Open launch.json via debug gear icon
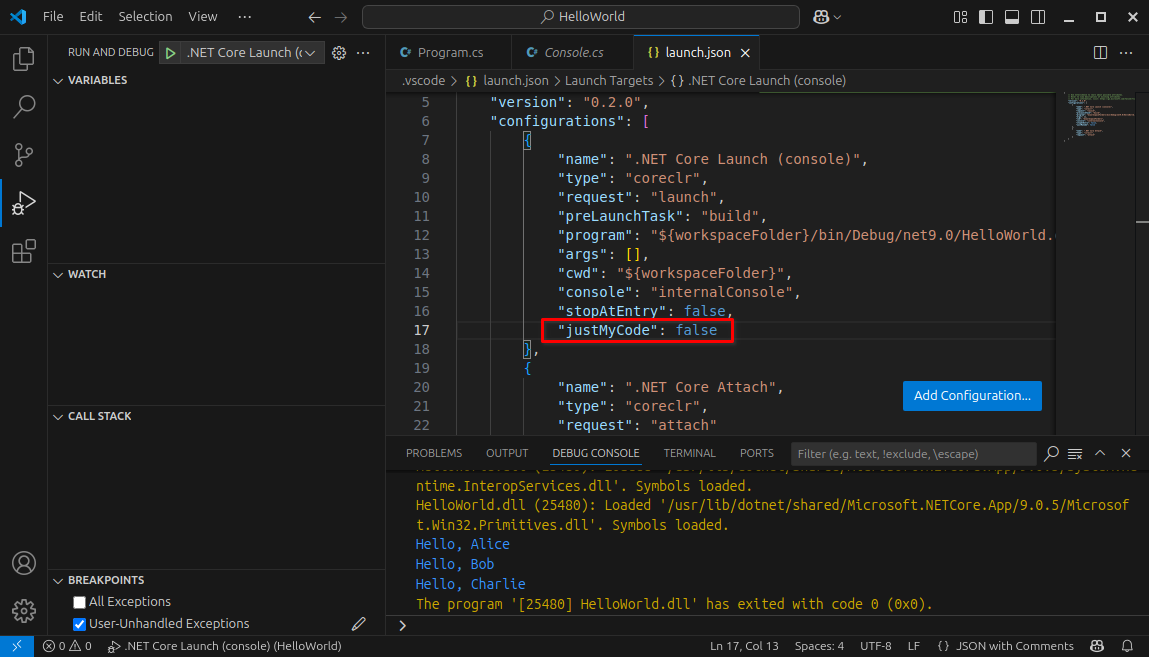Image resolution: width=1149 pixels, height=657 pixels. 339,53
